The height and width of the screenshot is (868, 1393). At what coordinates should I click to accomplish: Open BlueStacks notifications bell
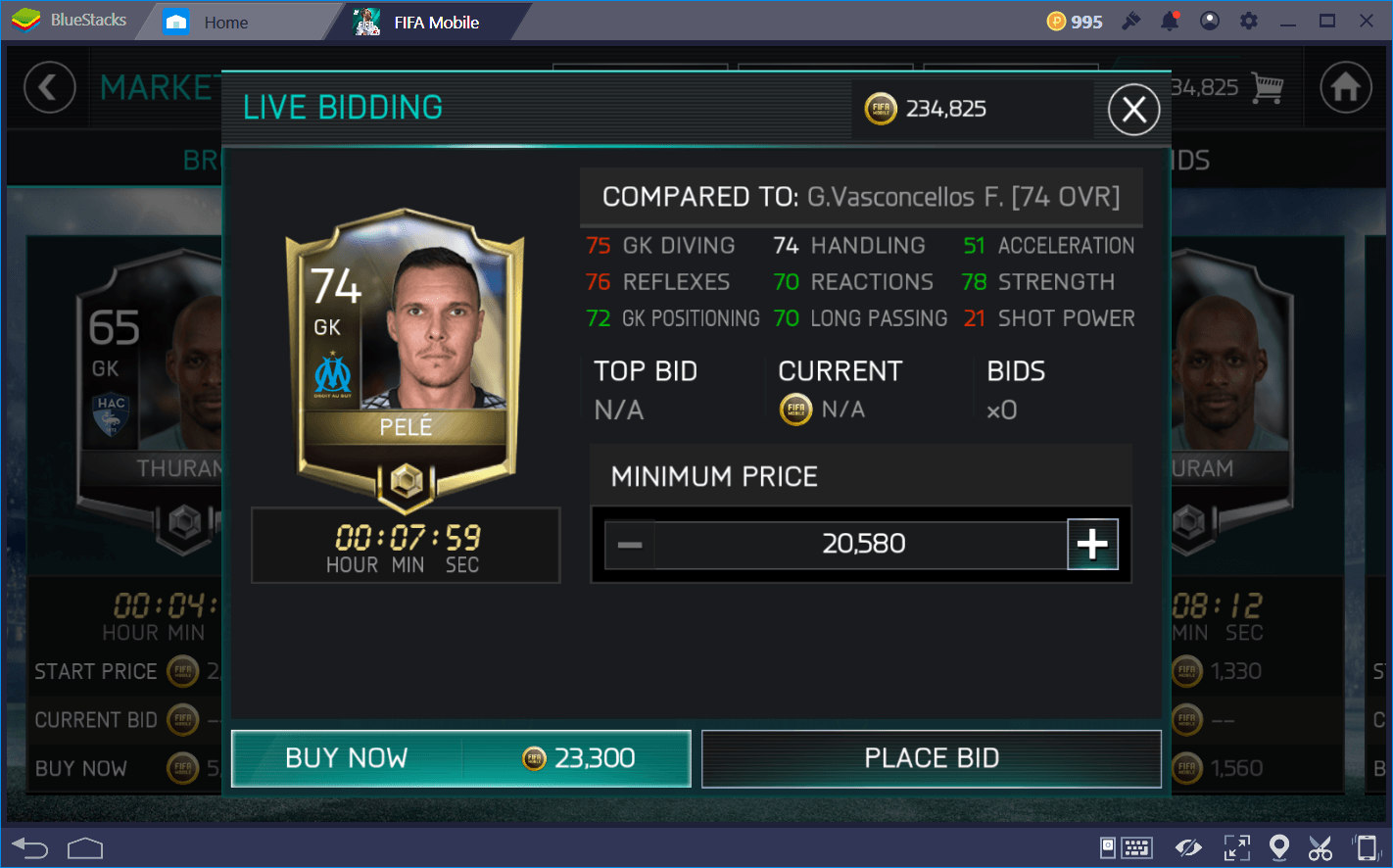click(x=1170, y=21)
